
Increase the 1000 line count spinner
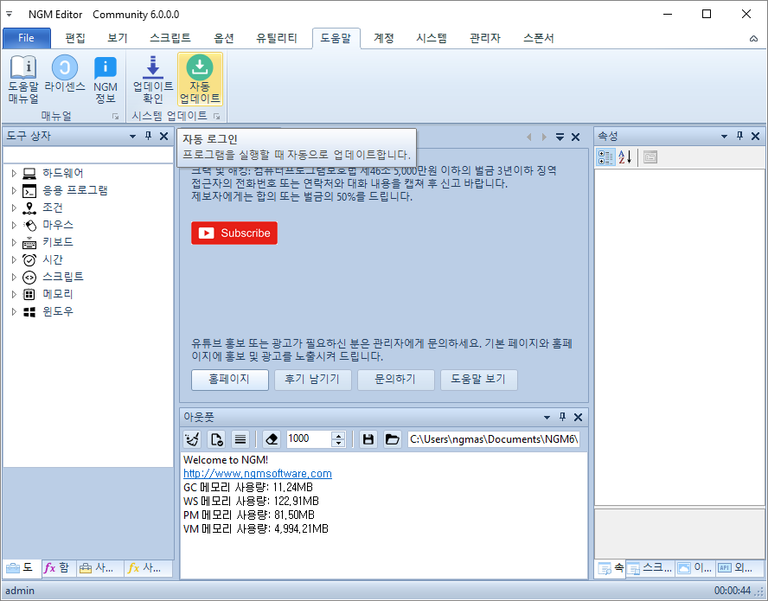click(x=338, y=435)
